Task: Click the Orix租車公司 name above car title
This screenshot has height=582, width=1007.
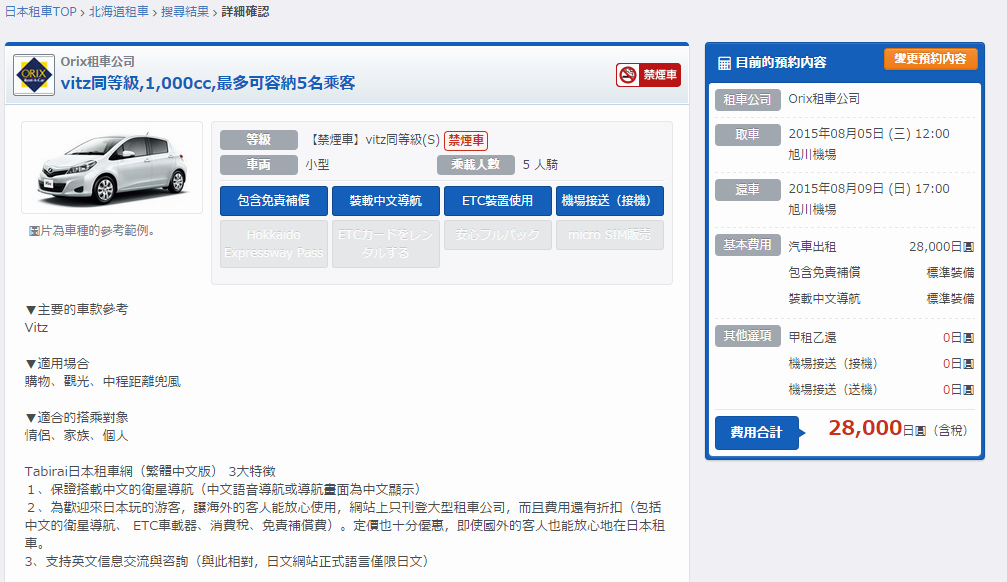Action: 98,62
